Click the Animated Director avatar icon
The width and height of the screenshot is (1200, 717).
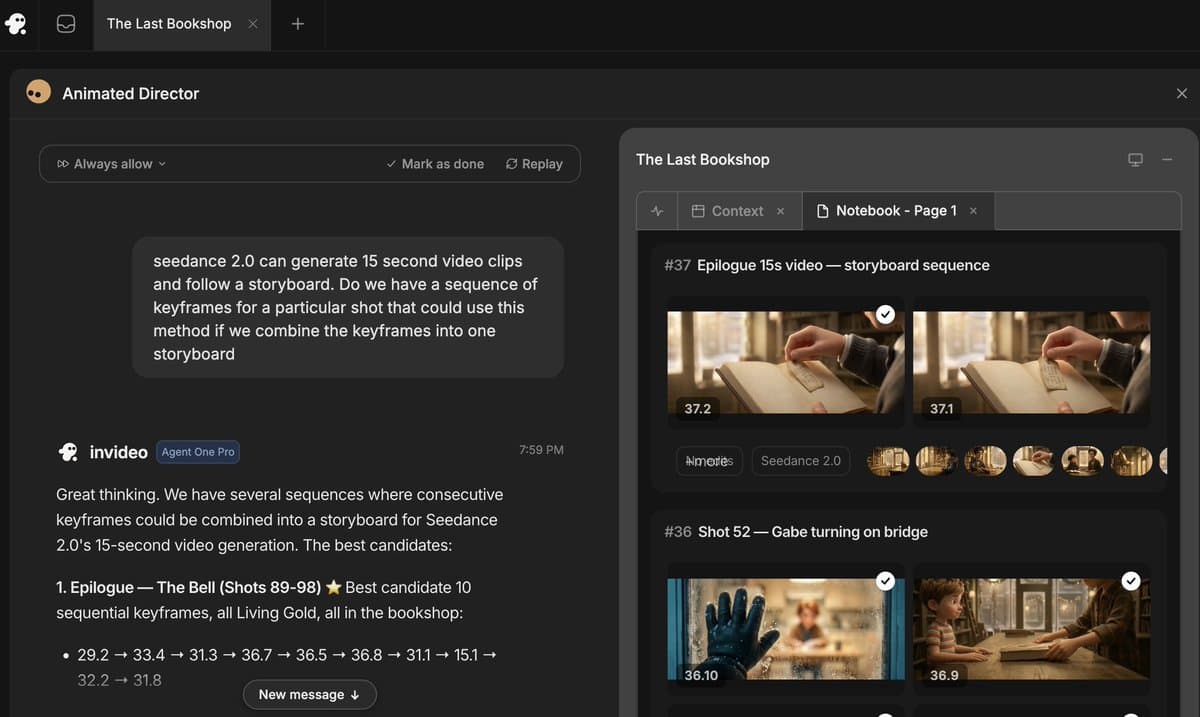point(38,93)
